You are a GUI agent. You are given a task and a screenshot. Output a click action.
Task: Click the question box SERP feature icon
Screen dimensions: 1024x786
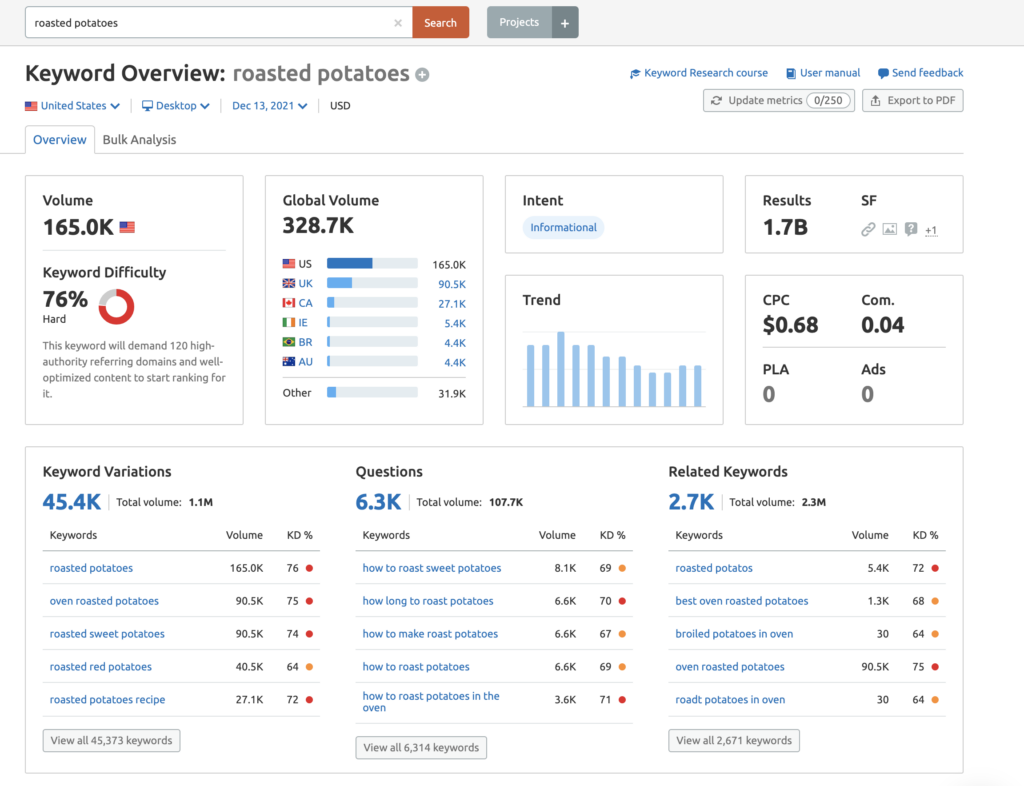pyautogui.click(x=911, y=229)
